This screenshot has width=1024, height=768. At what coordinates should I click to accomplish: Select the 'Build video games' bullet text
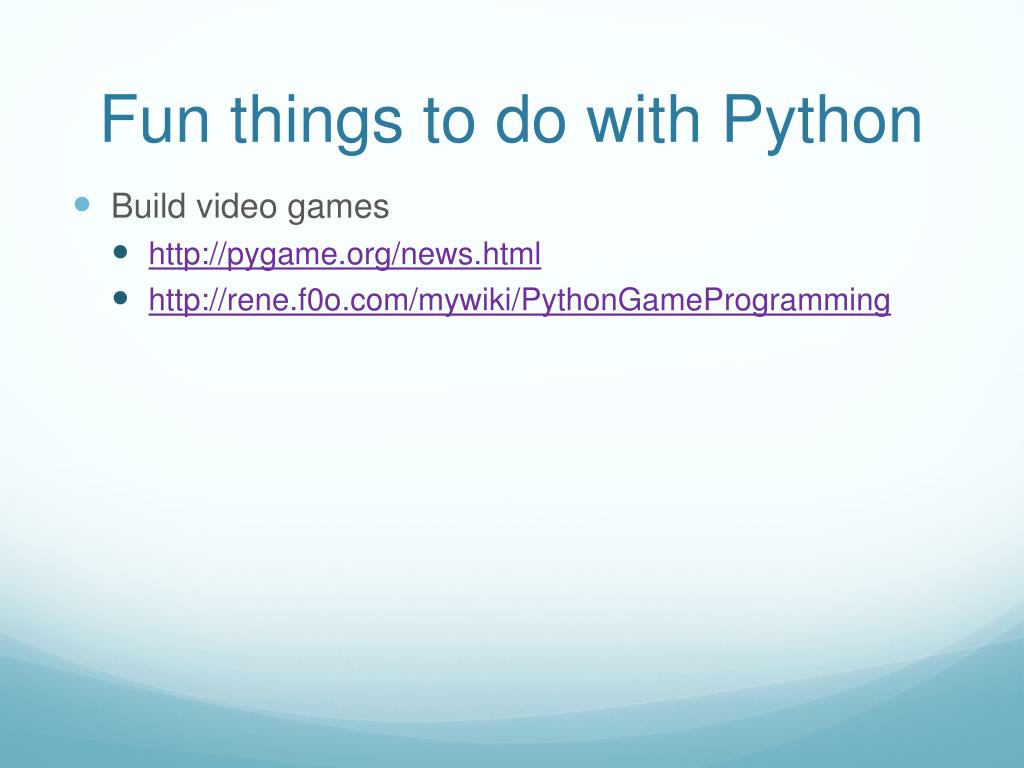(250, 206)
